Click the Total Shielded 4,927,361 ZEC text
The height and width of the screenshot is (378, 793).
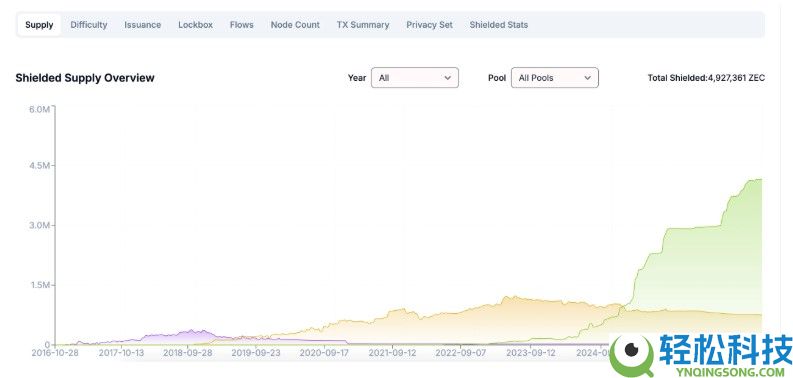(x=706, y=78)
